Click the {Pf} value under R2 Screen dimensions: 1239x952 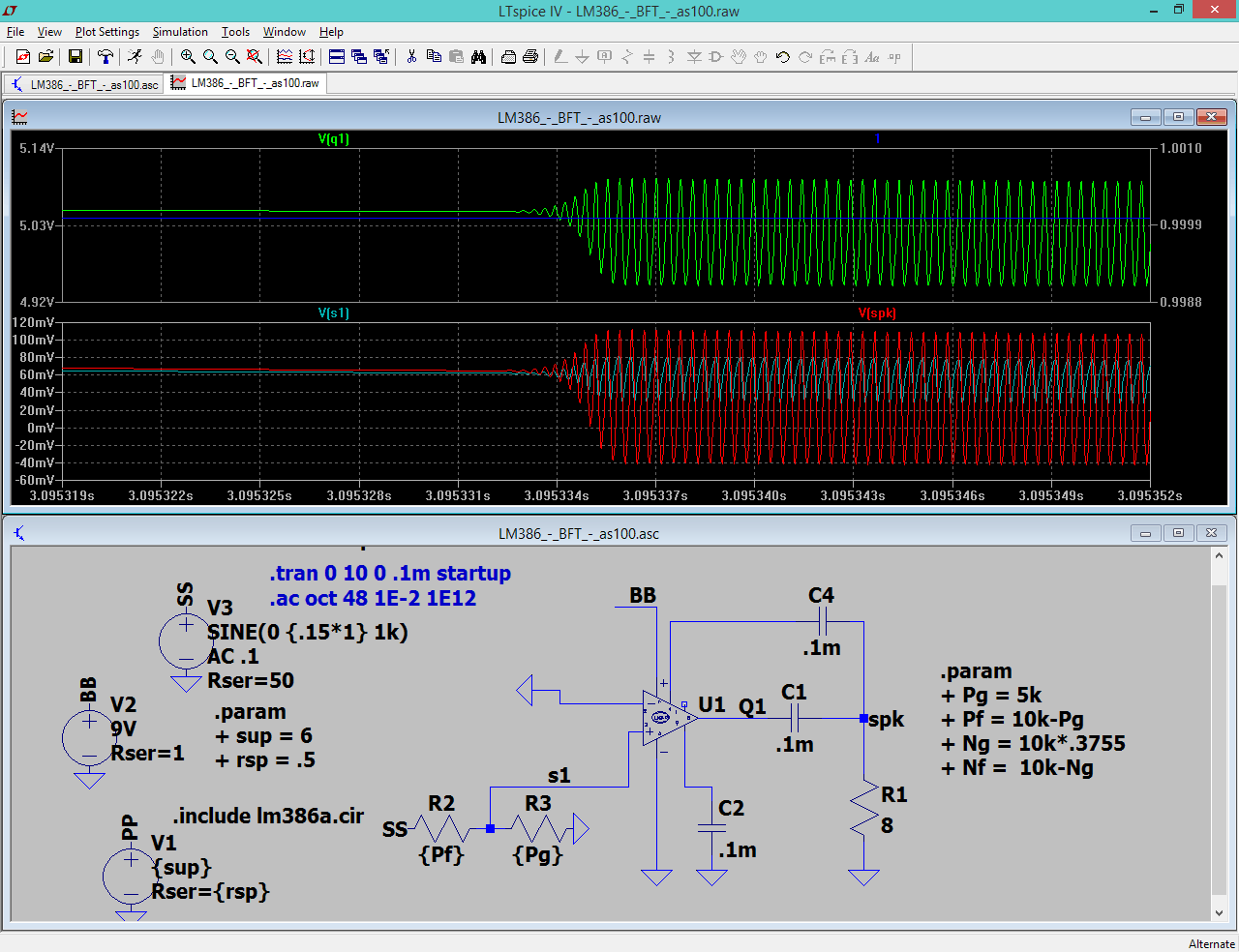441,854
